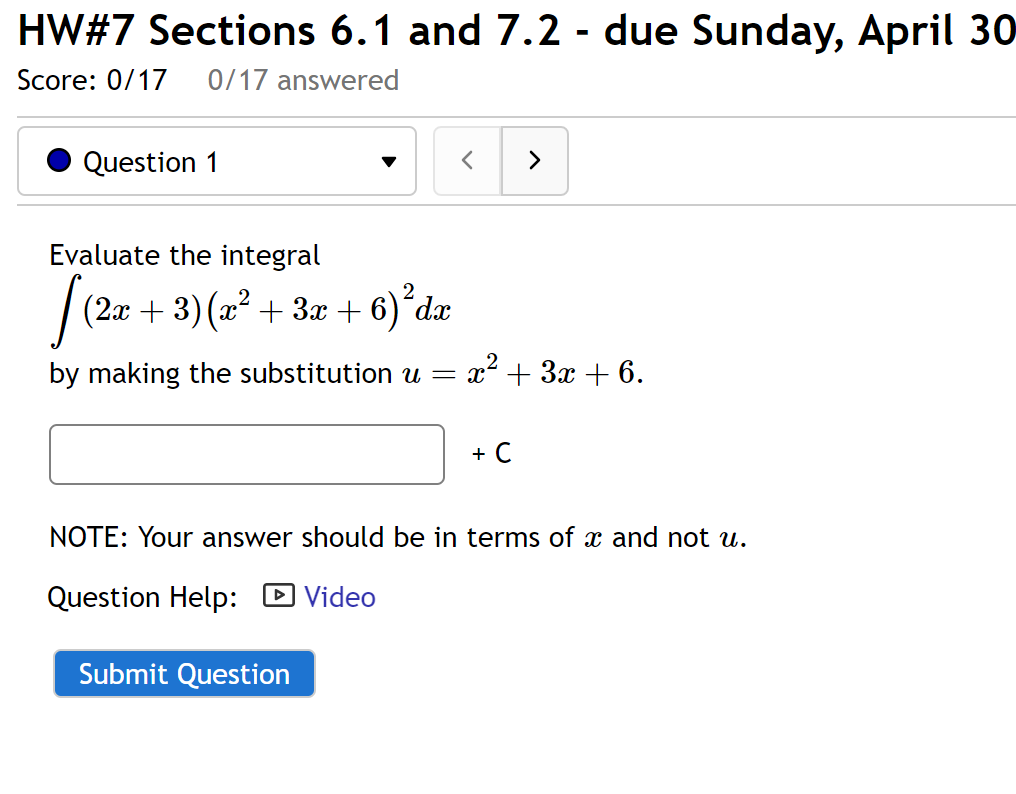Viewport: 1016px width, 794px height.
Task: Click the + C text beside the answer box
Action: 490,453
